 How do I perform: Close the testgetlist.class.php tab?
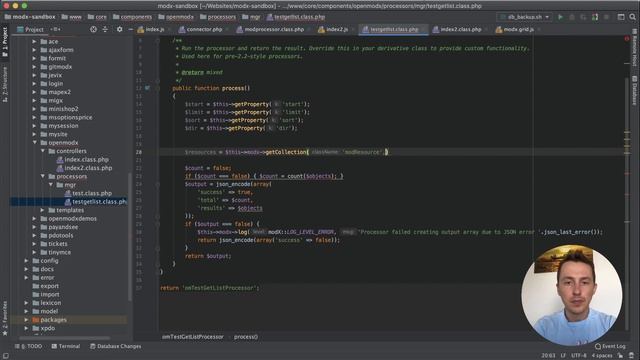[423, 29]
